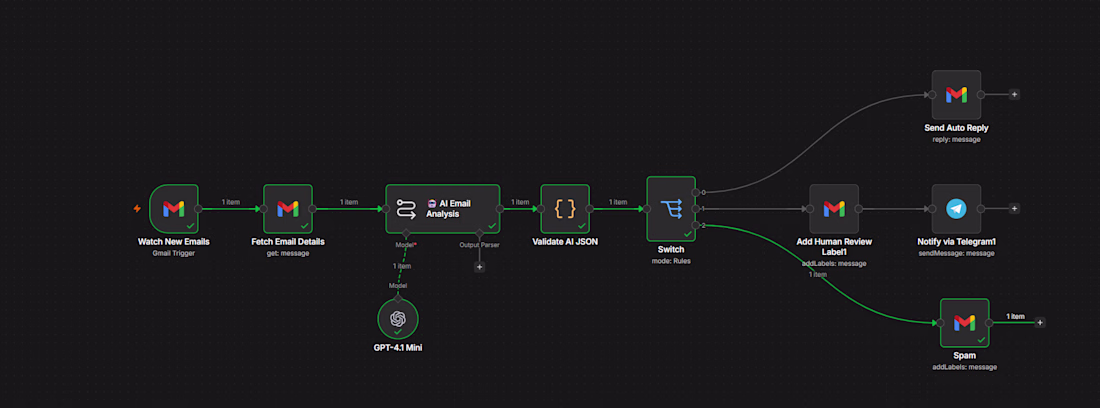
Task: Click the 'reply: message' subtitle text
Action: pyautogui.click(x=956, y=140)
